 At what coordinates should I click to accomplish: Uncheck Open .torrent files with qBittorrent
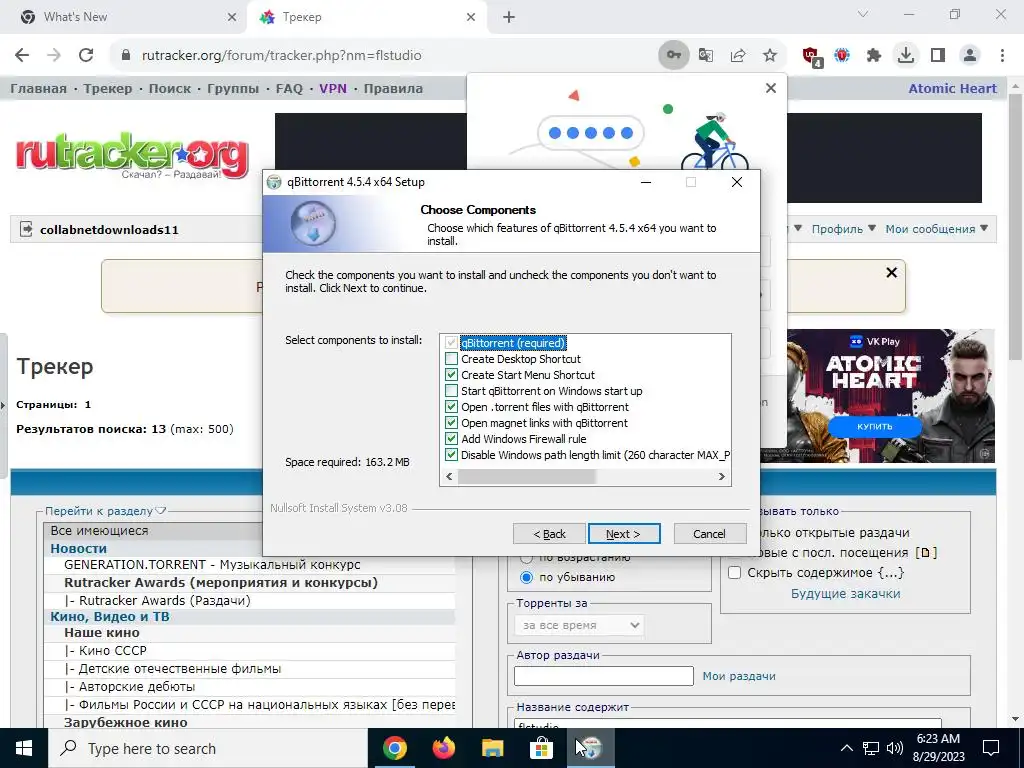[451, 407]
